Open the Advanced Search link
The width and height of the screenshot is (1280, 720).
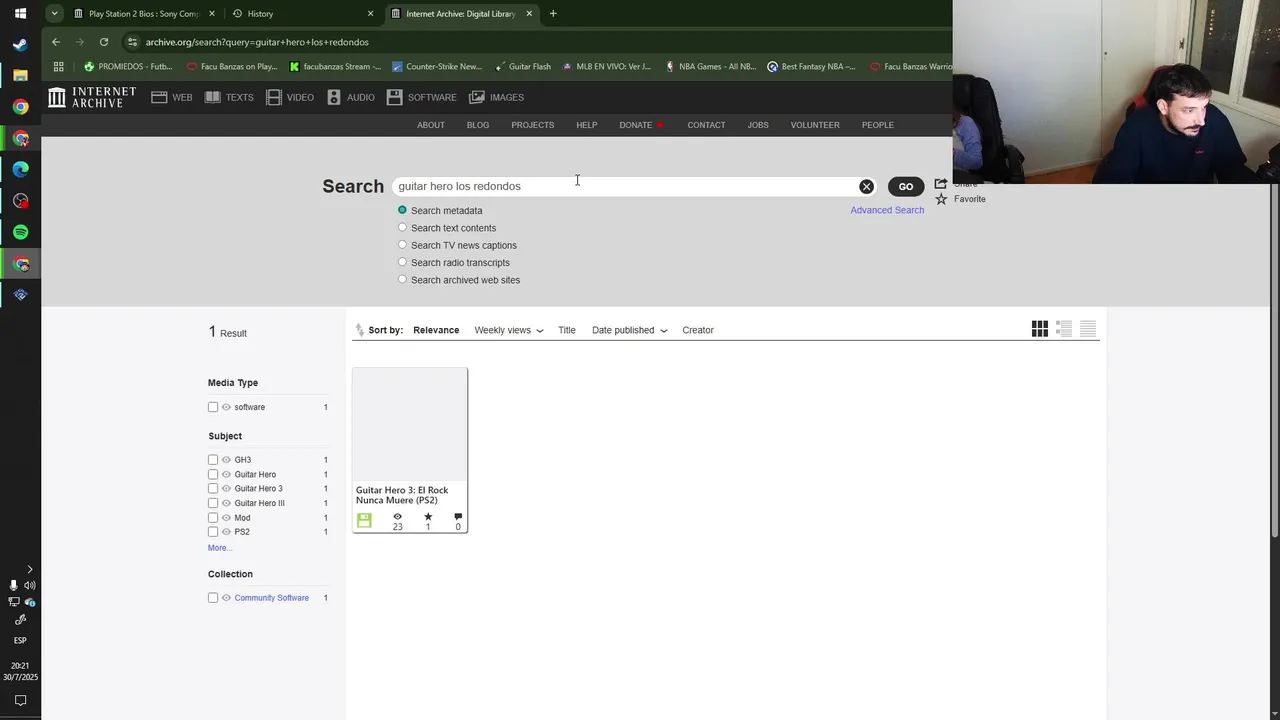click(887, 210)
